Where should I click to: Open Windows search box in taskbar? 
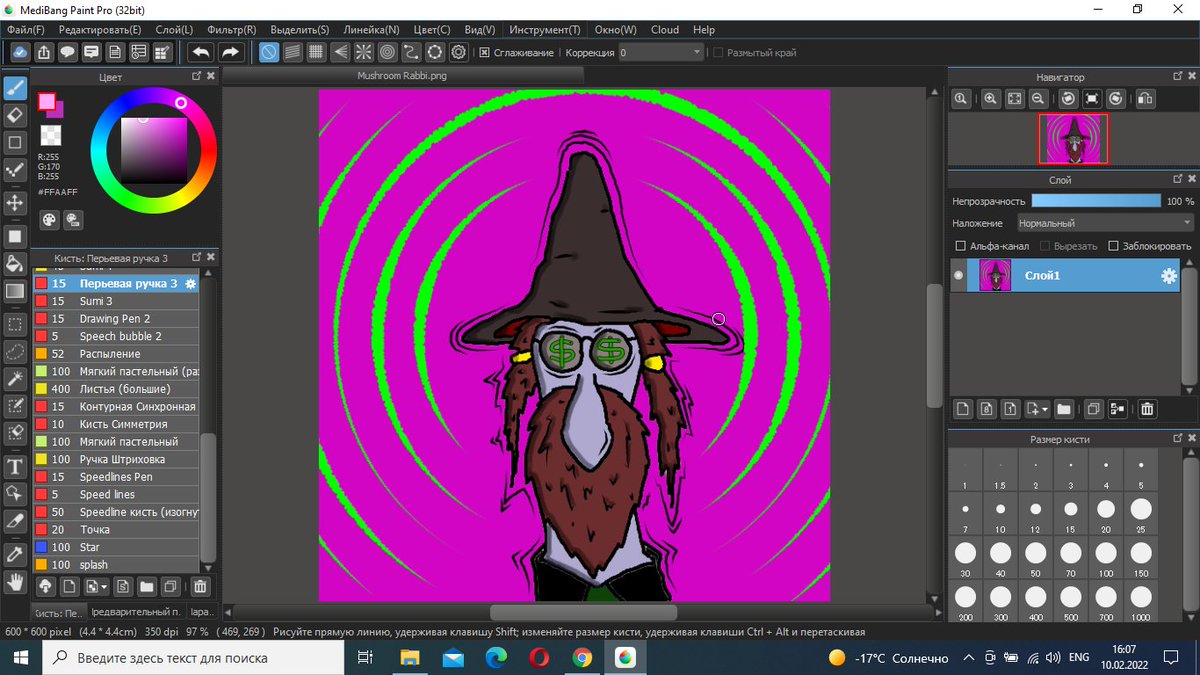(x=192, y=658)
